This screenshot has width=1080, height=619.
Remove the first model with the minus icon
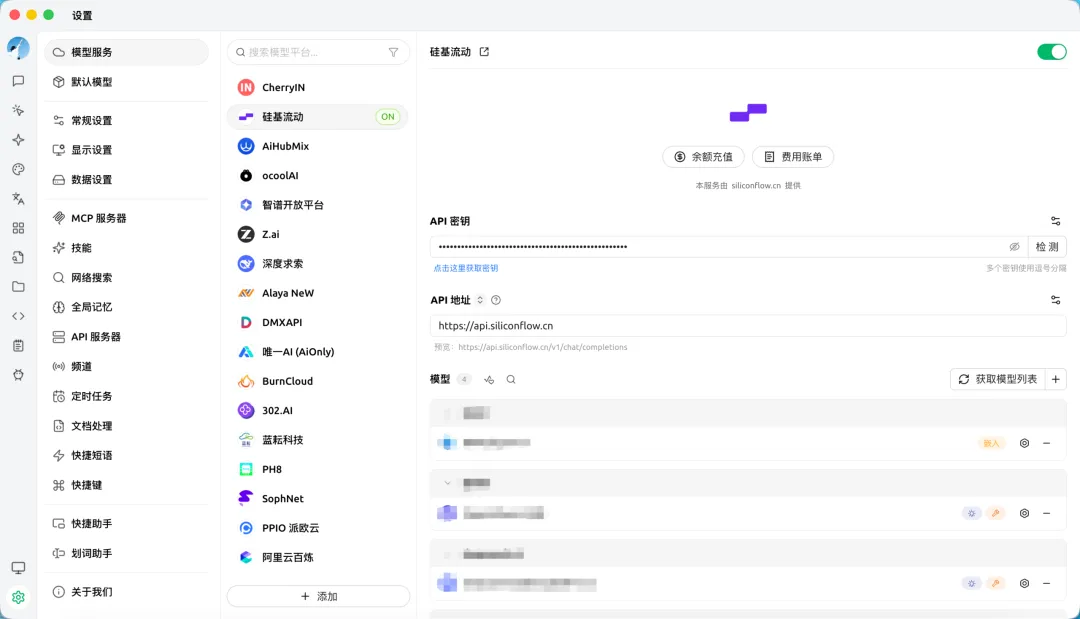[1046, 443]
